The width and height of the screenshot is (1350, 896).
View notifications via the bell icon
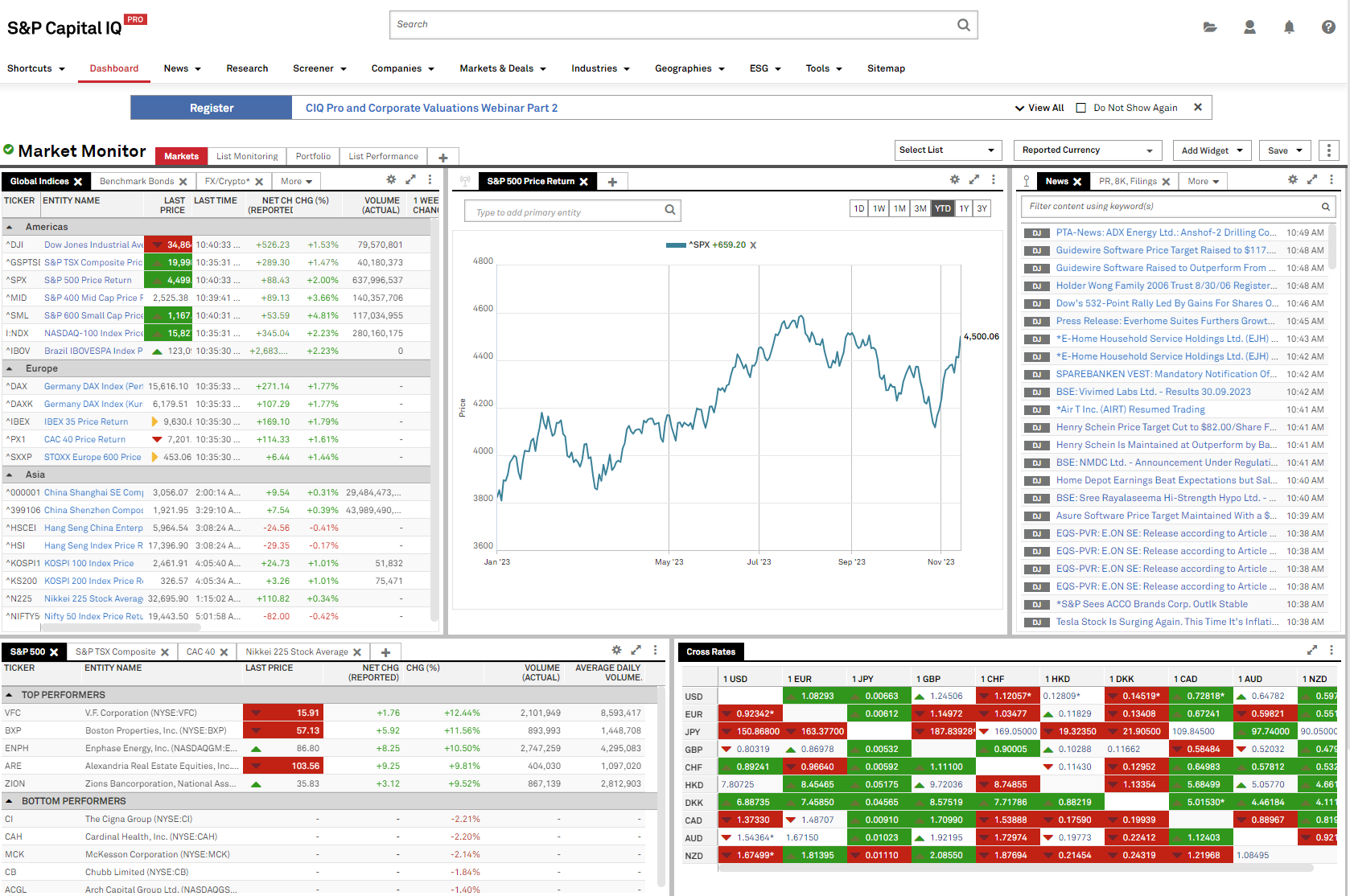[1289, 27]
